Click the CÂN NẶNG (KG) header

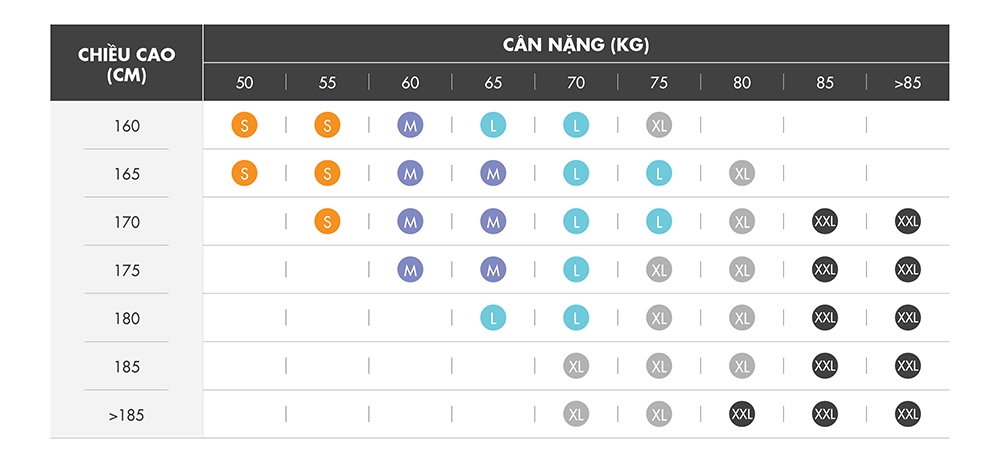click(576, 45)
